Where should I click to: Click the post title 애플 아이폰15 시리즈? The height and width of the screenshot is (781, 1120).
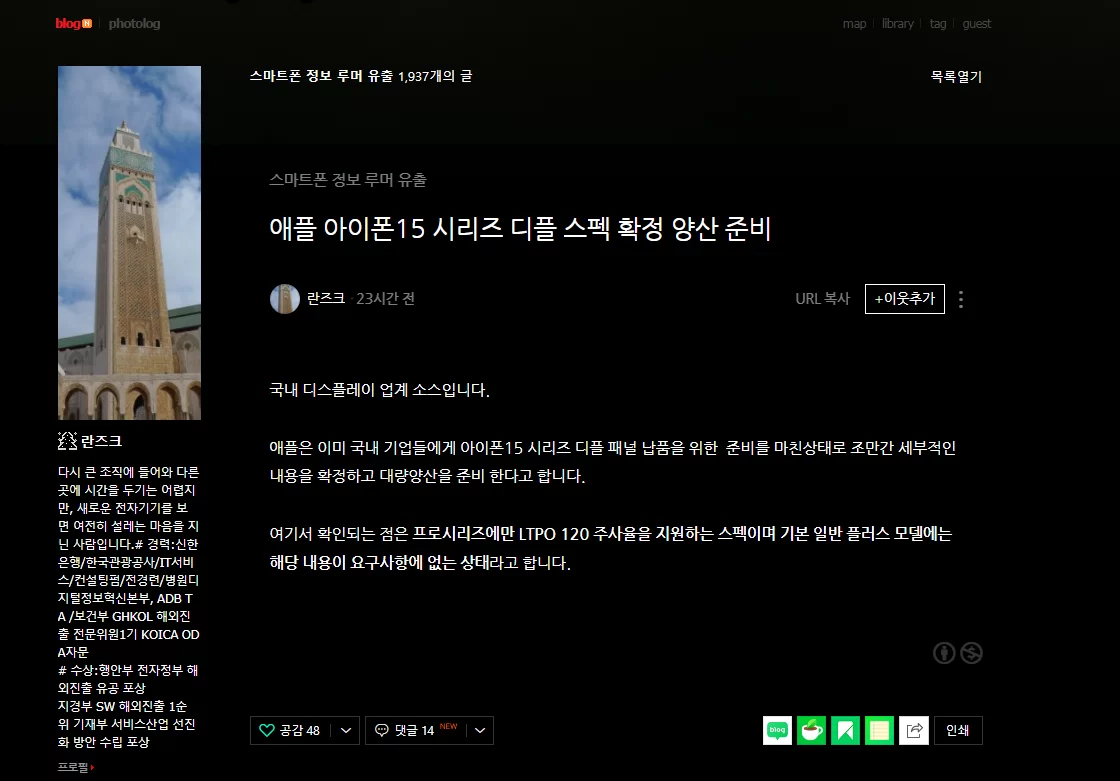coord(520,229)
